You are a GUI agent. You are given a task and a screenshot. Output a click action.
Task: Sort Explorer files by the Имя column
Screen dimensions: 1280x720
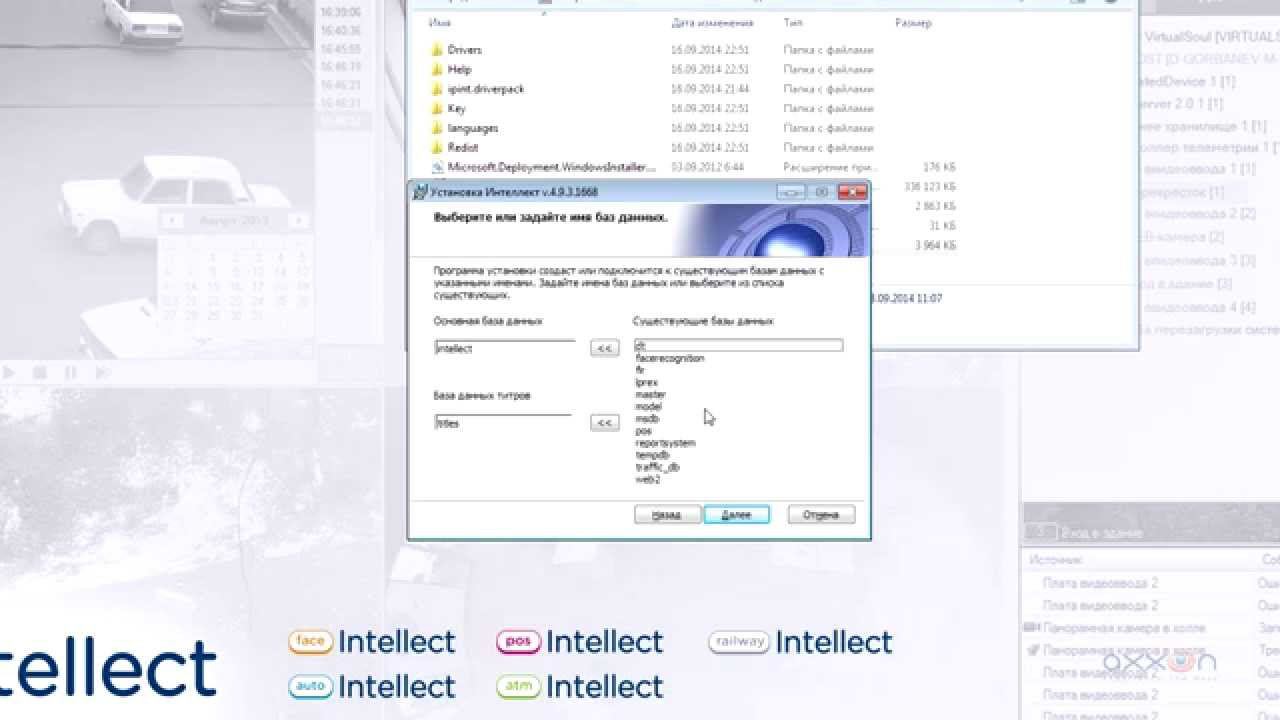(439, 23)
